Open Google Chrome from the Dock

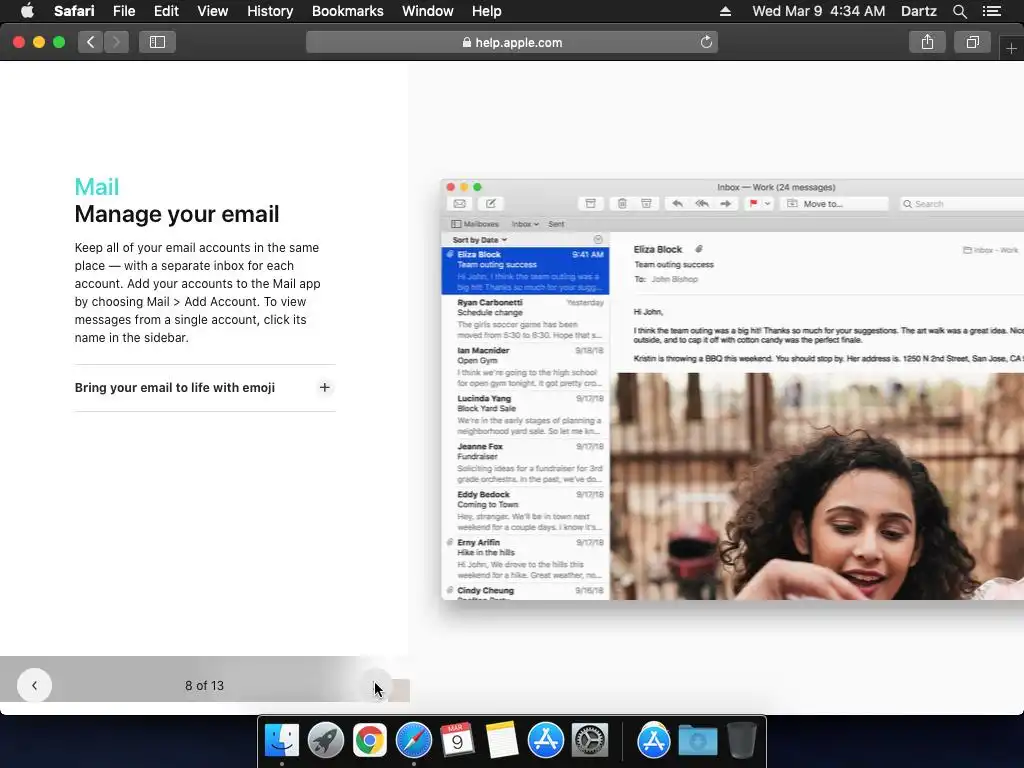[x=370, y=741]
